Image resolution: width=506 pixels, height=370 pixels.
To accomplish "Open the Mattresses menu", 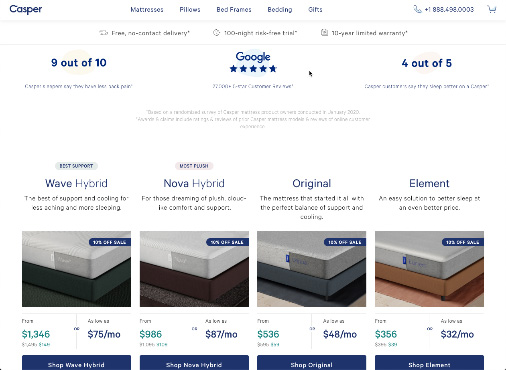I will (x=147, y=10).
